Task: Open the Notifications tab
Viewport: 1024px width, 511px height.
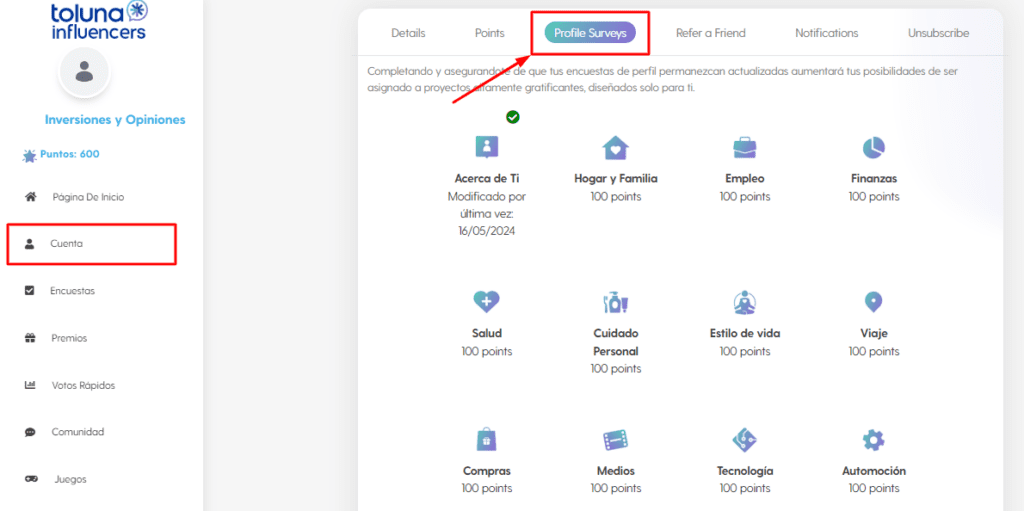Action: (826, 33)
